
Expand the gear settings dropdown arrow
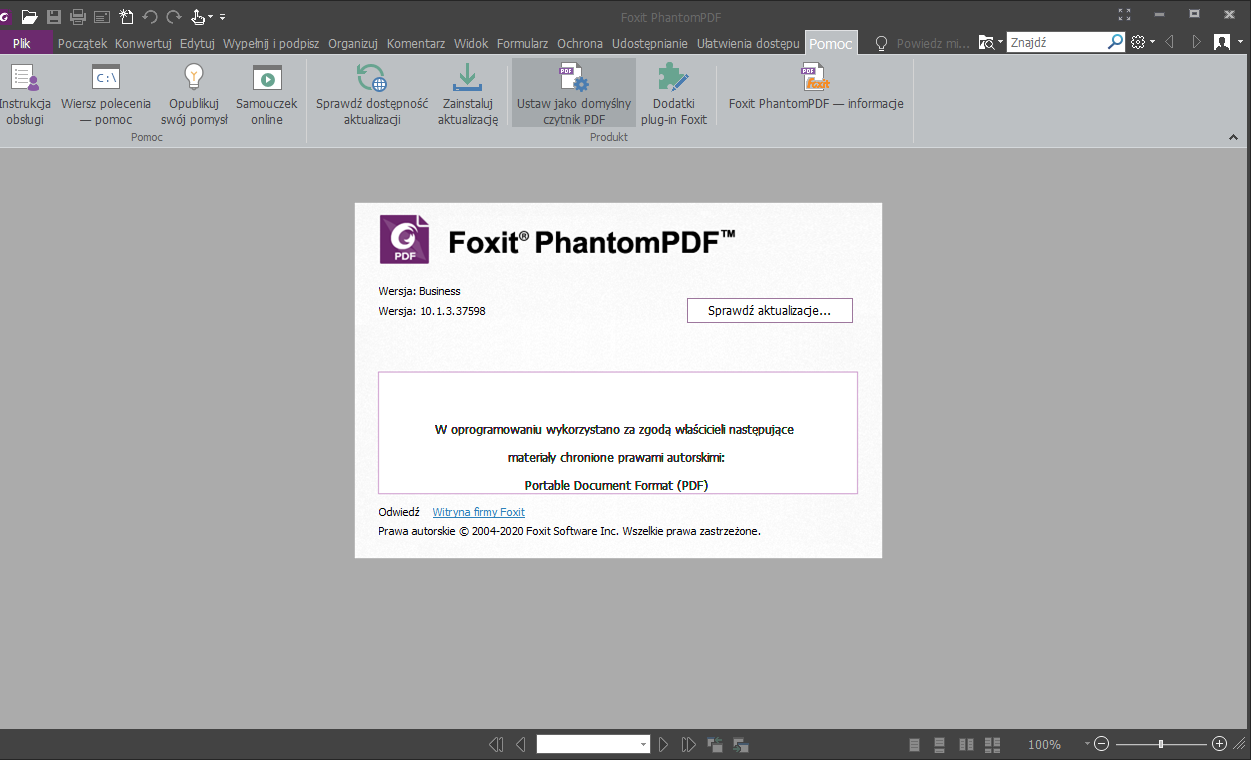[x=1152, y=42]
